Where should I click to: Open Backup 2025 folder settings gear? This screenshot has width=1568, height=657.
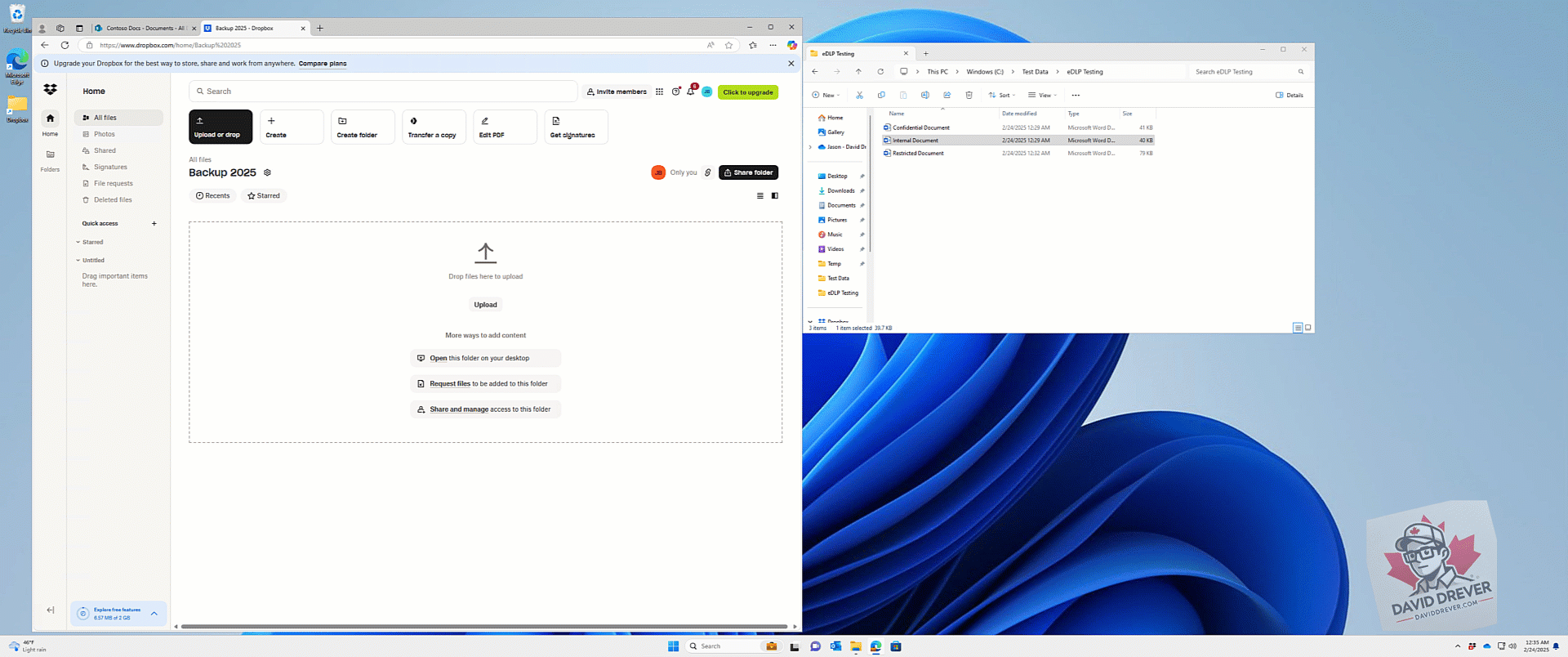(x=267, y=172)
